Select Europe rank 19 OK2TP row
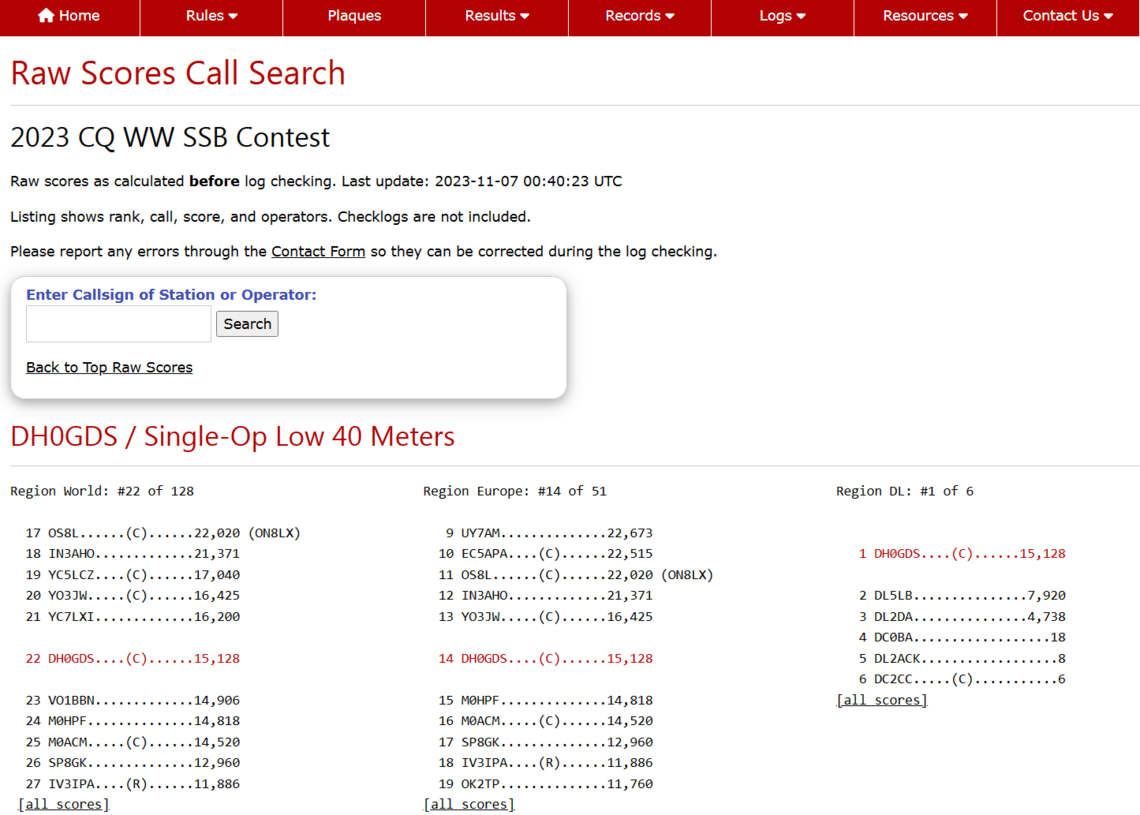This screenshot has height=815, width=1140. pyautogui.click(x=545, y=784)
